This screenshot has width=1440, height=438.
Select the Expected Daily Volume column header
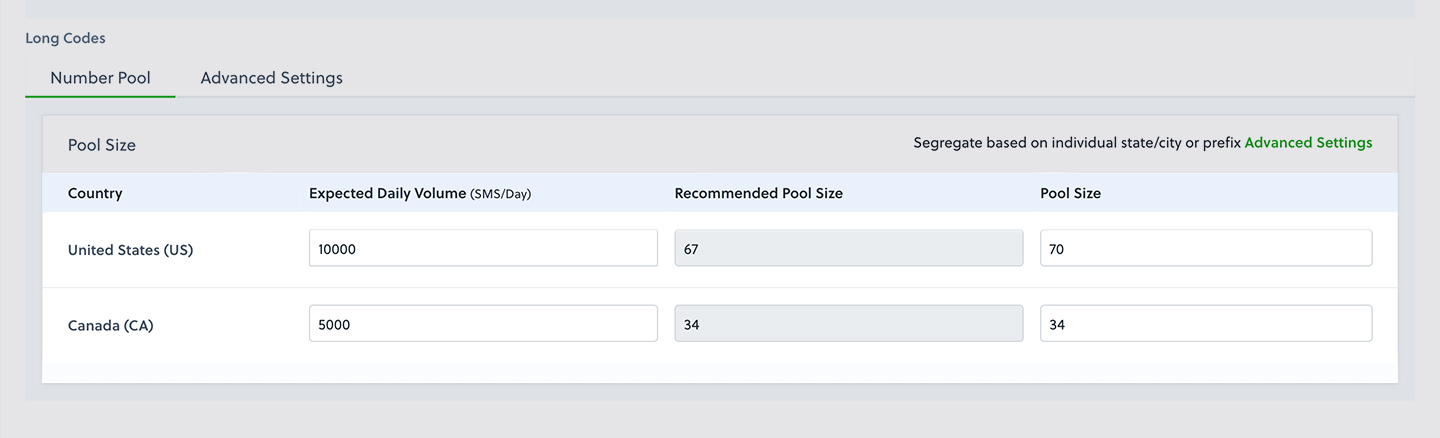pyautogui.click(x=387, y=193)
